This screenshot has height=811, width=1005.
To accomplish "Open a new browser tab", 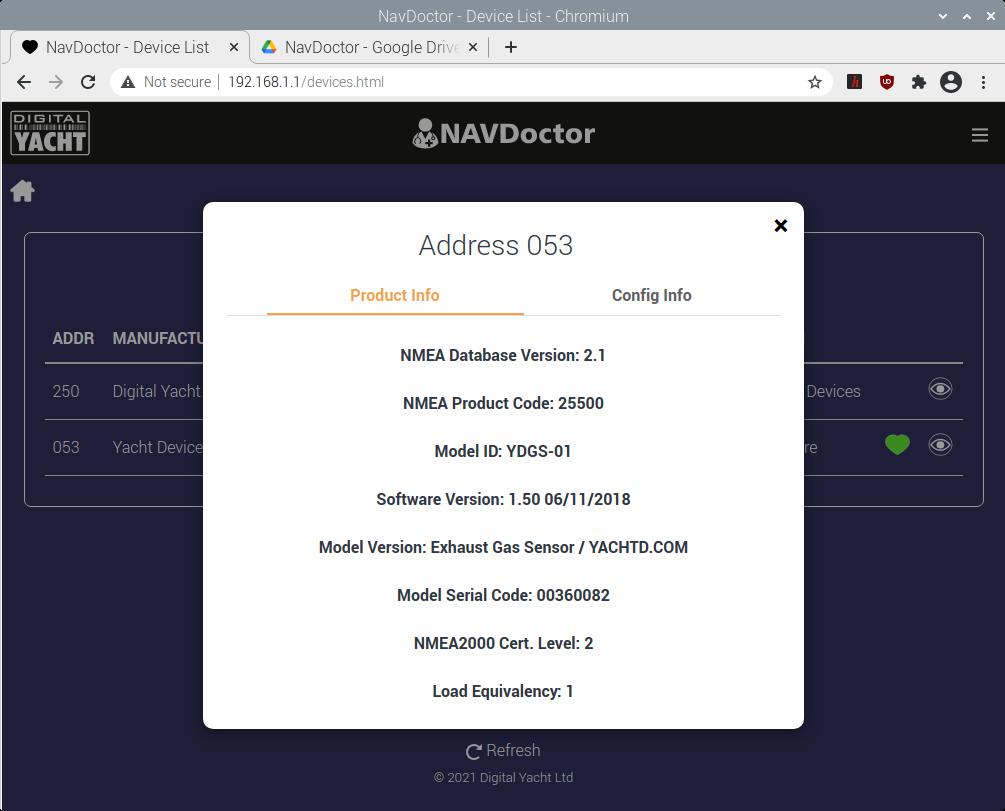I will tap(511, 47).
